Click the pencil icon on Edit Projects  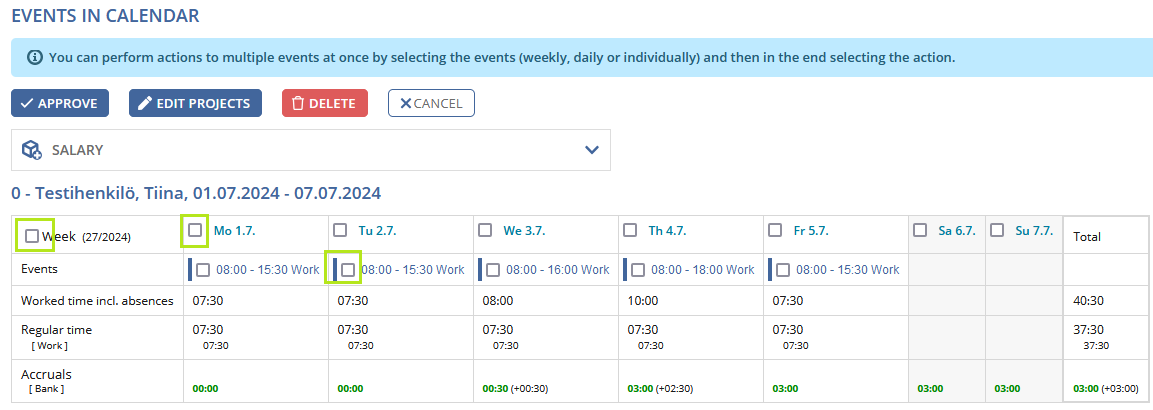pyautogui.click(x=145, y=104)
